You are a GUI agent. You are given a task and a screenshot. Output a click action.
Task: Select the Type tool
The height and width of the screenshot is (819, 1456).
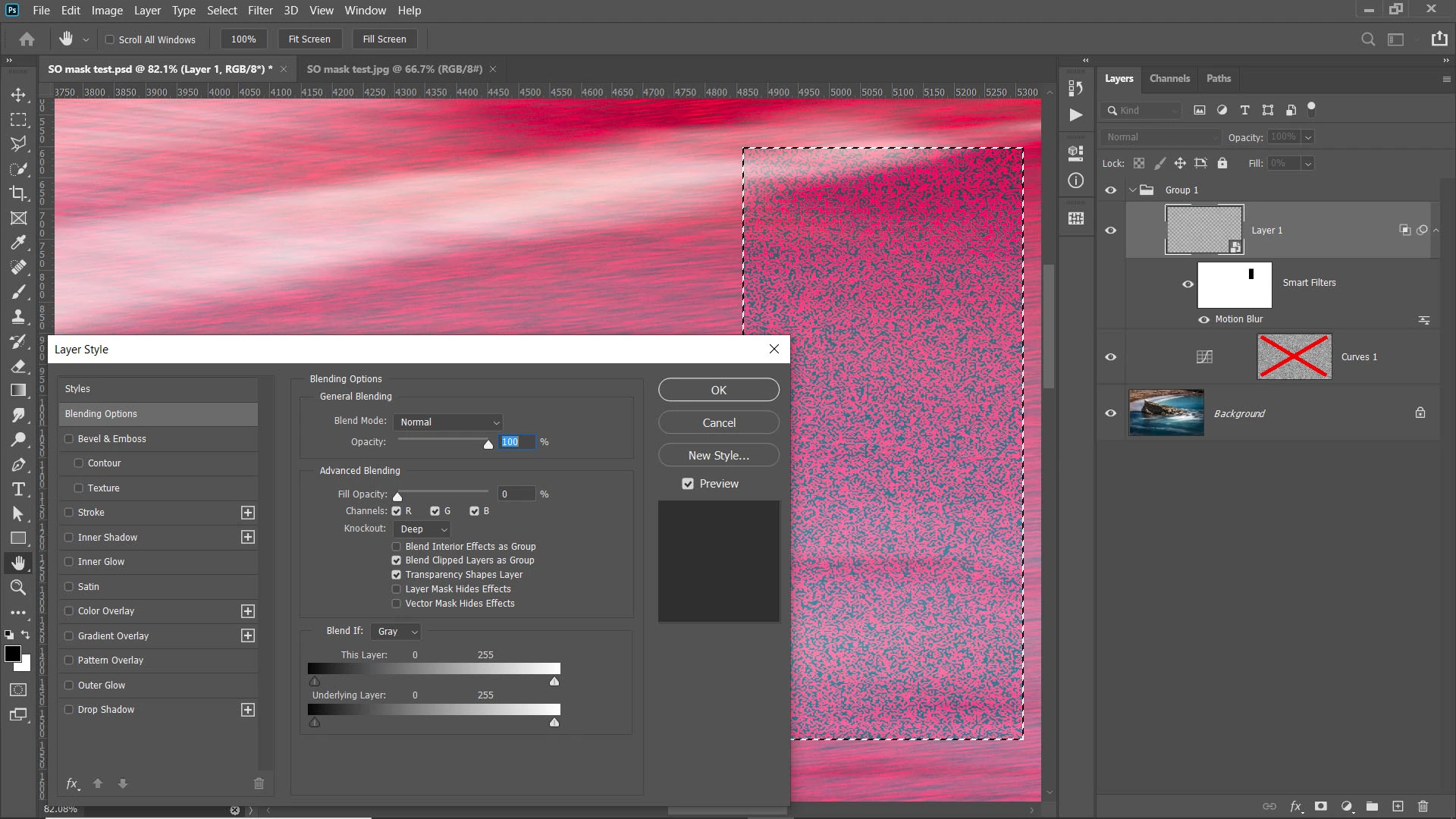pyautogui.click(x=18, y=489)
